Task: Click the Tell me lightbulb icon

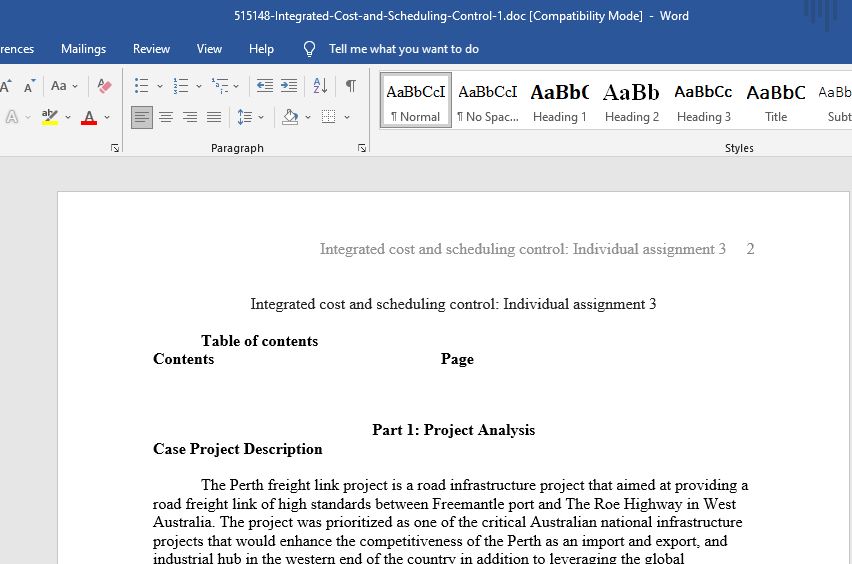Action: coord(309,49)
